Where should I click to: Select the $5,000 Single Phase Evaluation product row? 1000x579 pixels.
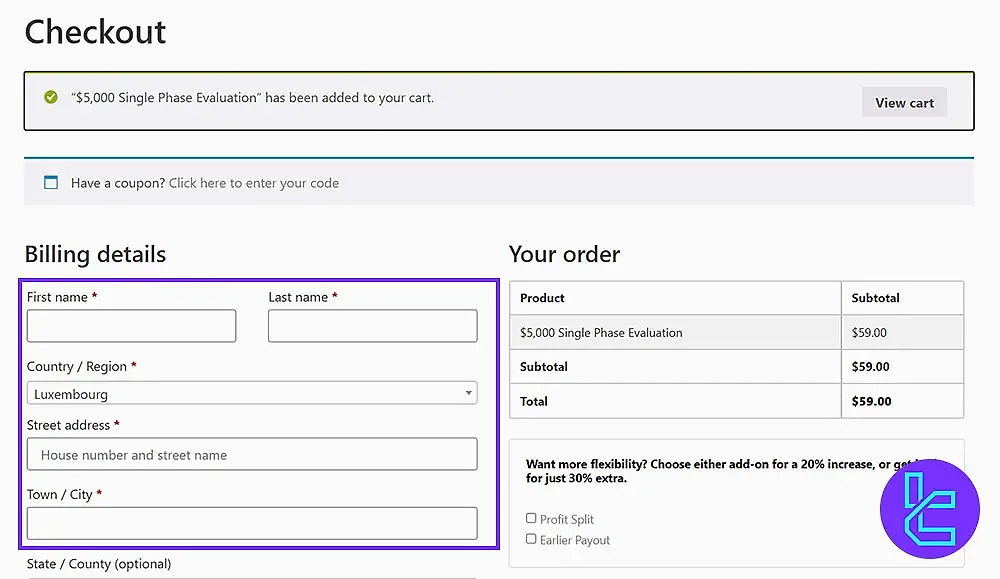coord(601,333)
